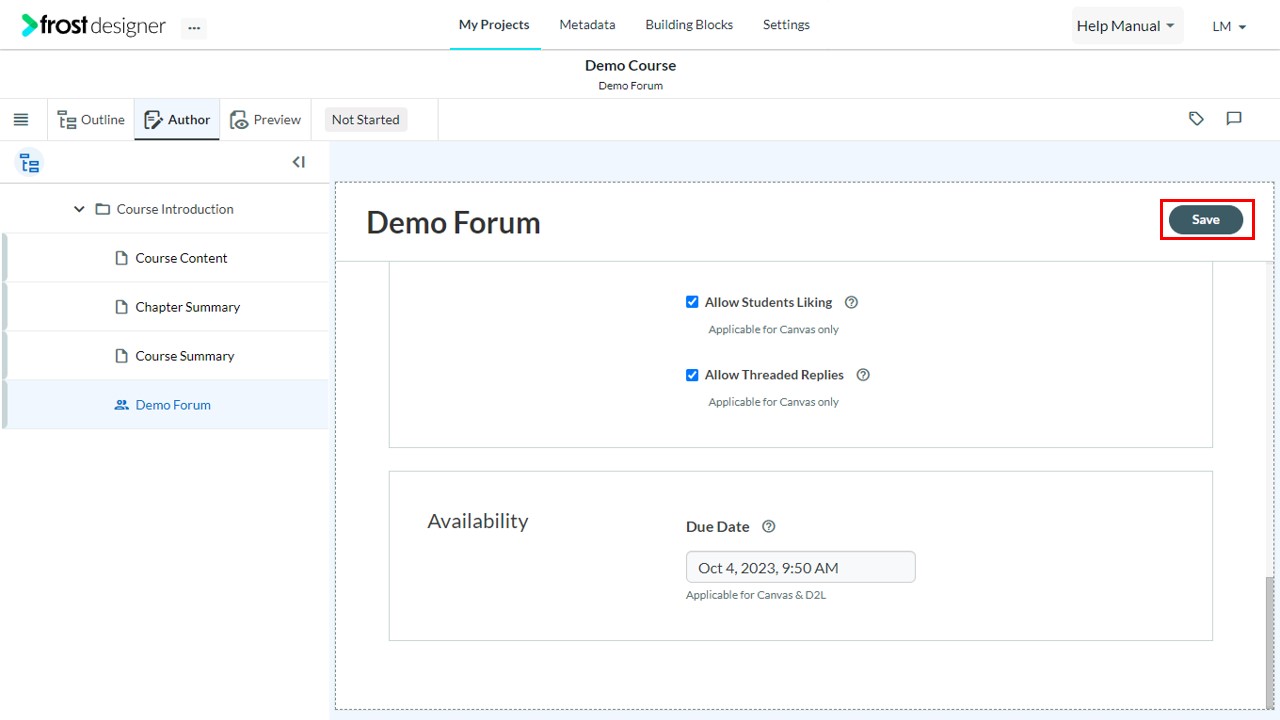
Task: Click the folder icon of Course Introduction
Action: 102,209
